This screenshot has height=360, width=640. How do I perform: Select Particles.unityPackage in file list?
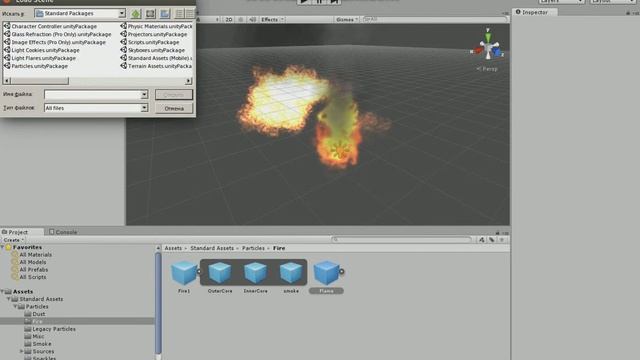tap(36, 66)
